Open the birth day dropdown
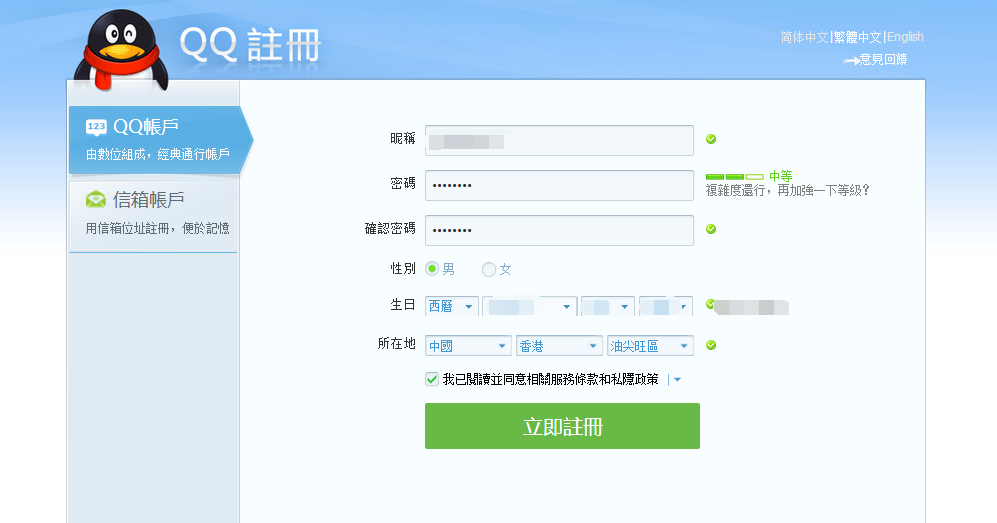The width and height of the screenshot is (997, 523). (x=666, y=306)
